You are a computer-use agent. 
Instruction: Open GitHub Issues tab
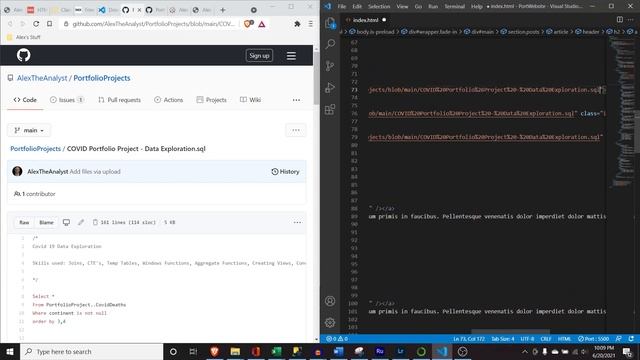[x=67, y=100]
